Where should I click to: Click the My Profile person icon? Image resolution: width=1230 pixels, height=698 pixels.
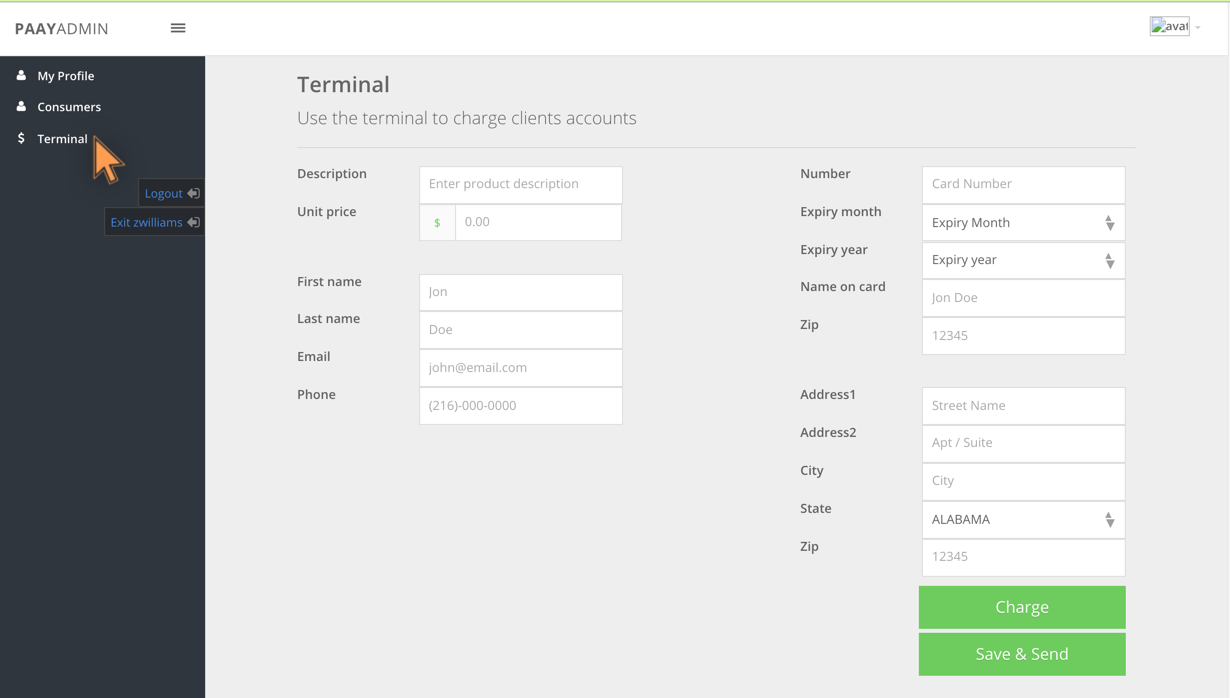tap(21, 75)
